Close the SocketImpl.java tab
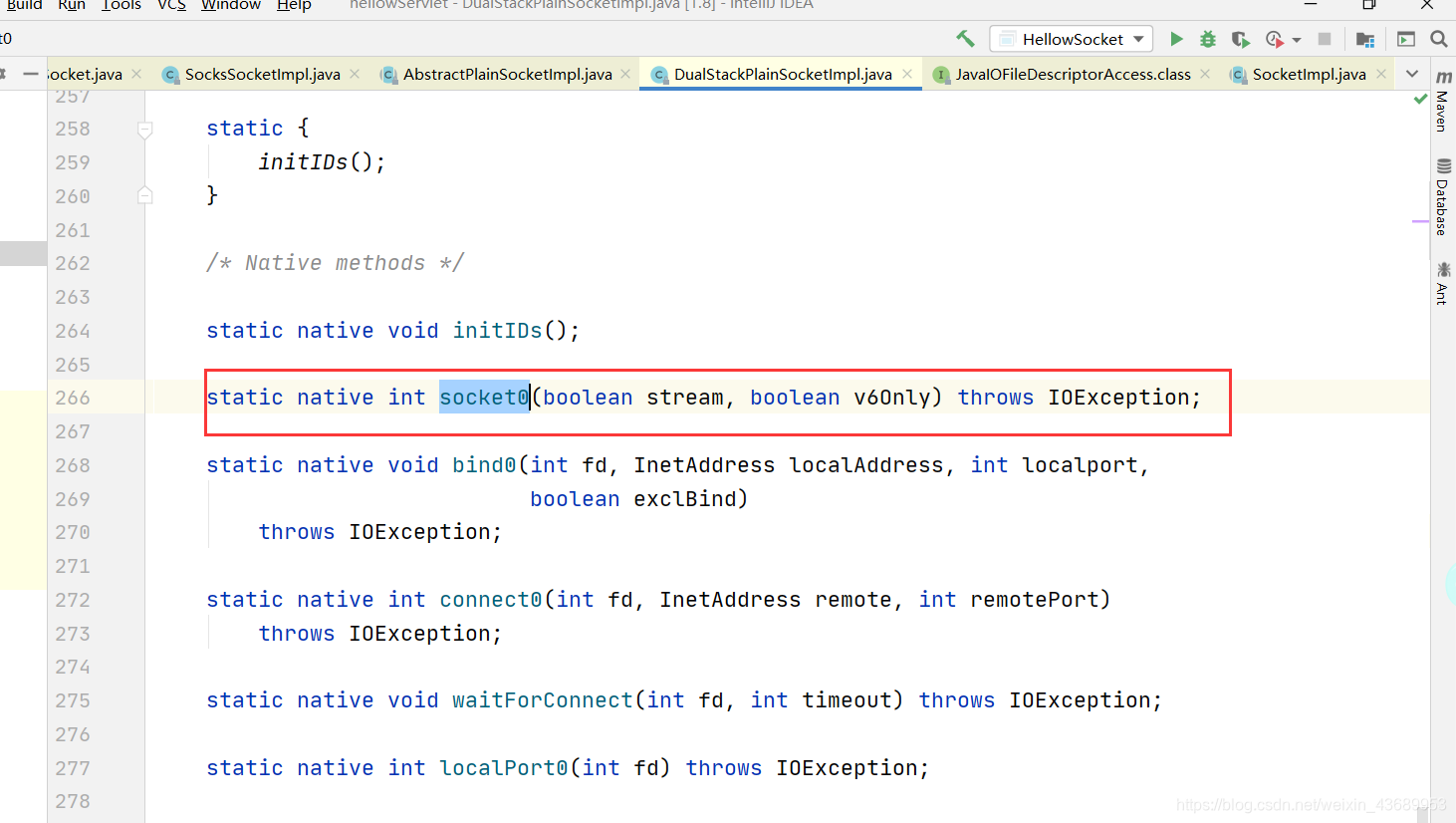Viewport: 1456px width, 823px height. coord(1381,74)
